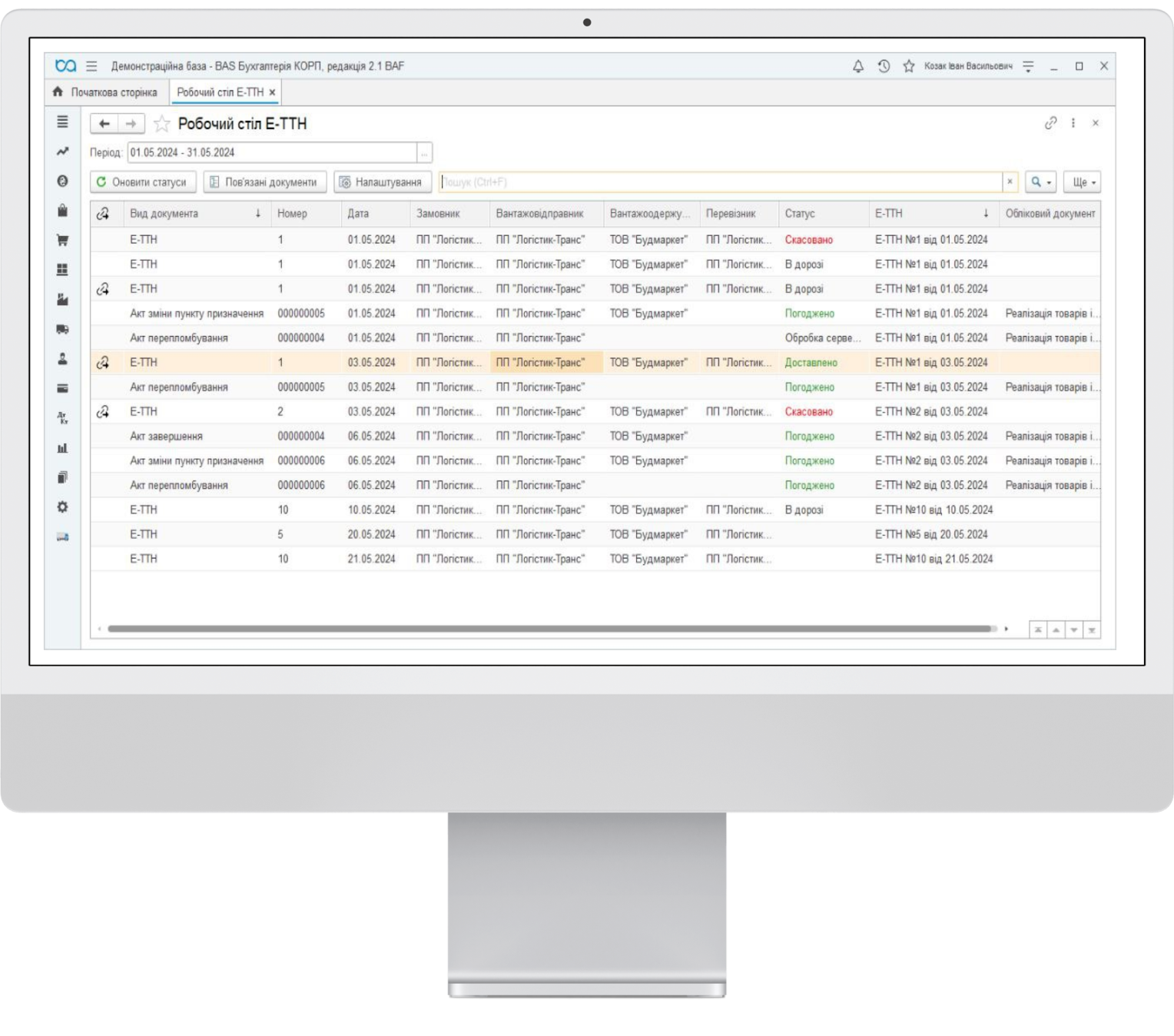Screen dimensions: 1174x1036
Task: Open the shopping cart sidebar section
Action: 62,240
